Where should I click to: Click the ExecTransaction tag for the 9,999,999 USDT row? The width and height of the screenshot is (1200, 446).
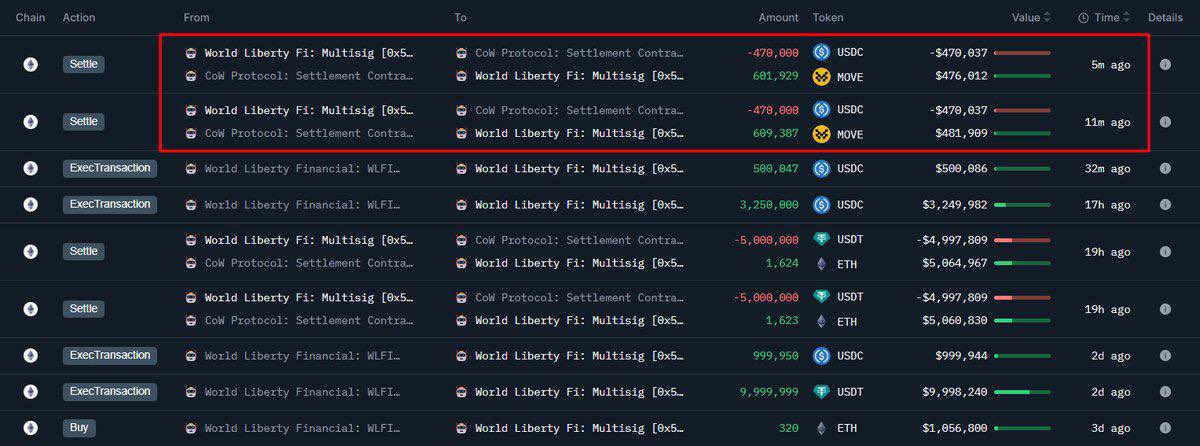(110, 391)
